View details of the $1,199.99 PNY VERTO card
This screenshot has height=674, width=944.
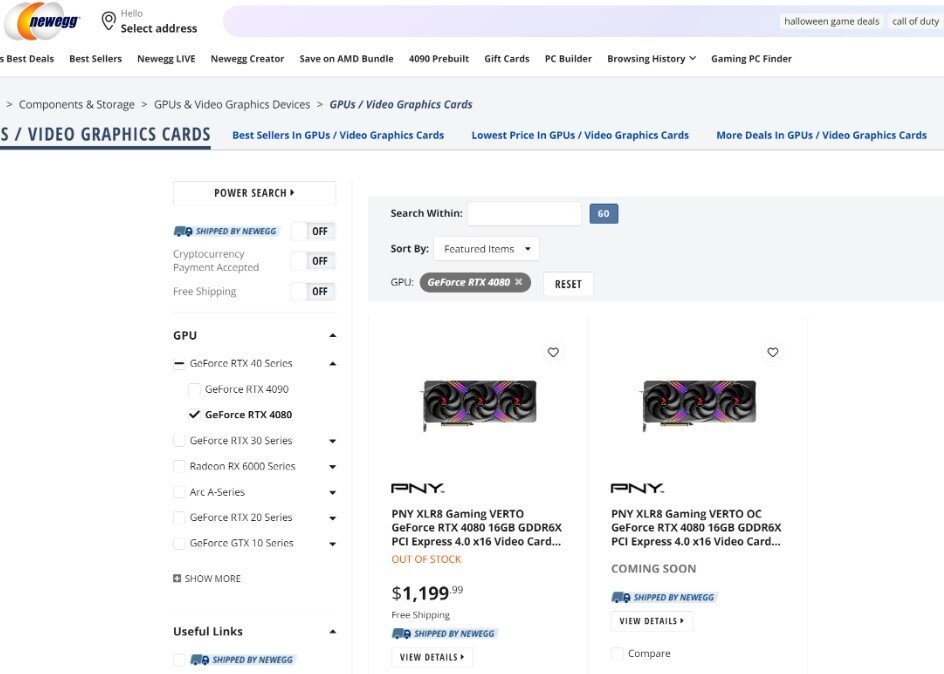click(432, 657)
